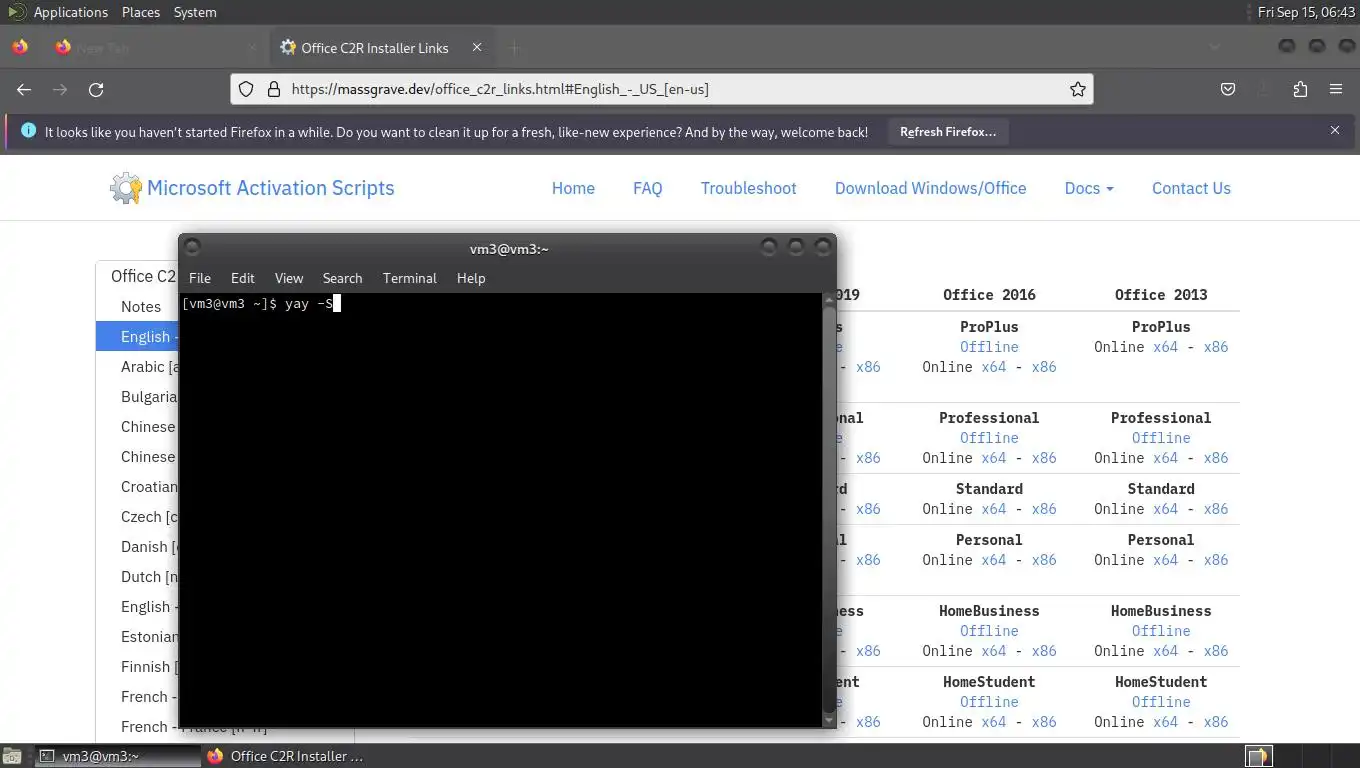This screenshot has height=768, width=1360.
Task: Expand the Docs dropdown in site navigation
Action: click(x=1089, y=188)
